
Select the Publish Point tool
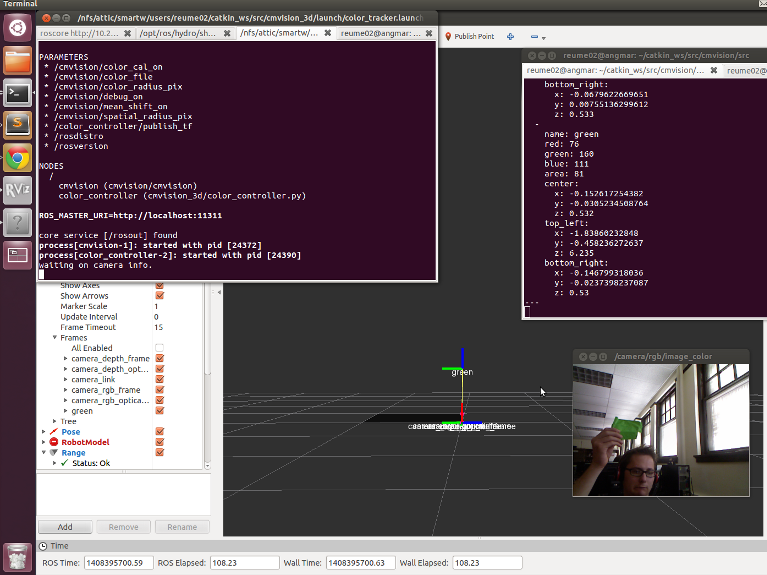tap(467, 36)
